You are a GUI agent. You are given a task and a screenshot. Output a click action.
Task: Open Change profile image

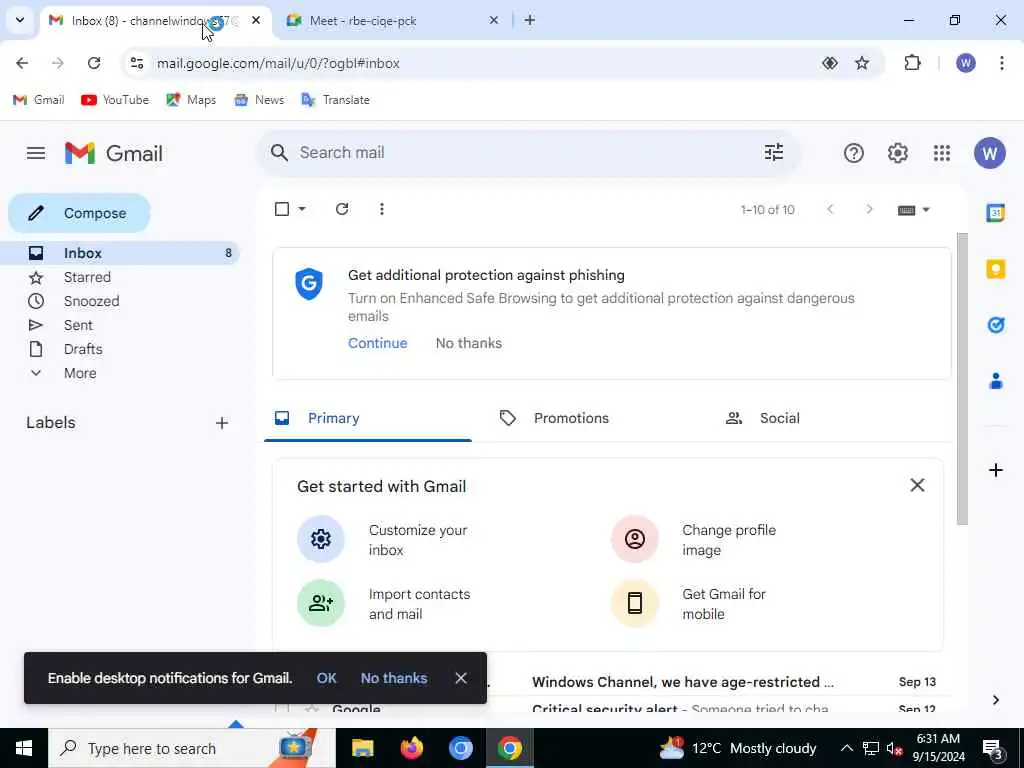(699, 539)
